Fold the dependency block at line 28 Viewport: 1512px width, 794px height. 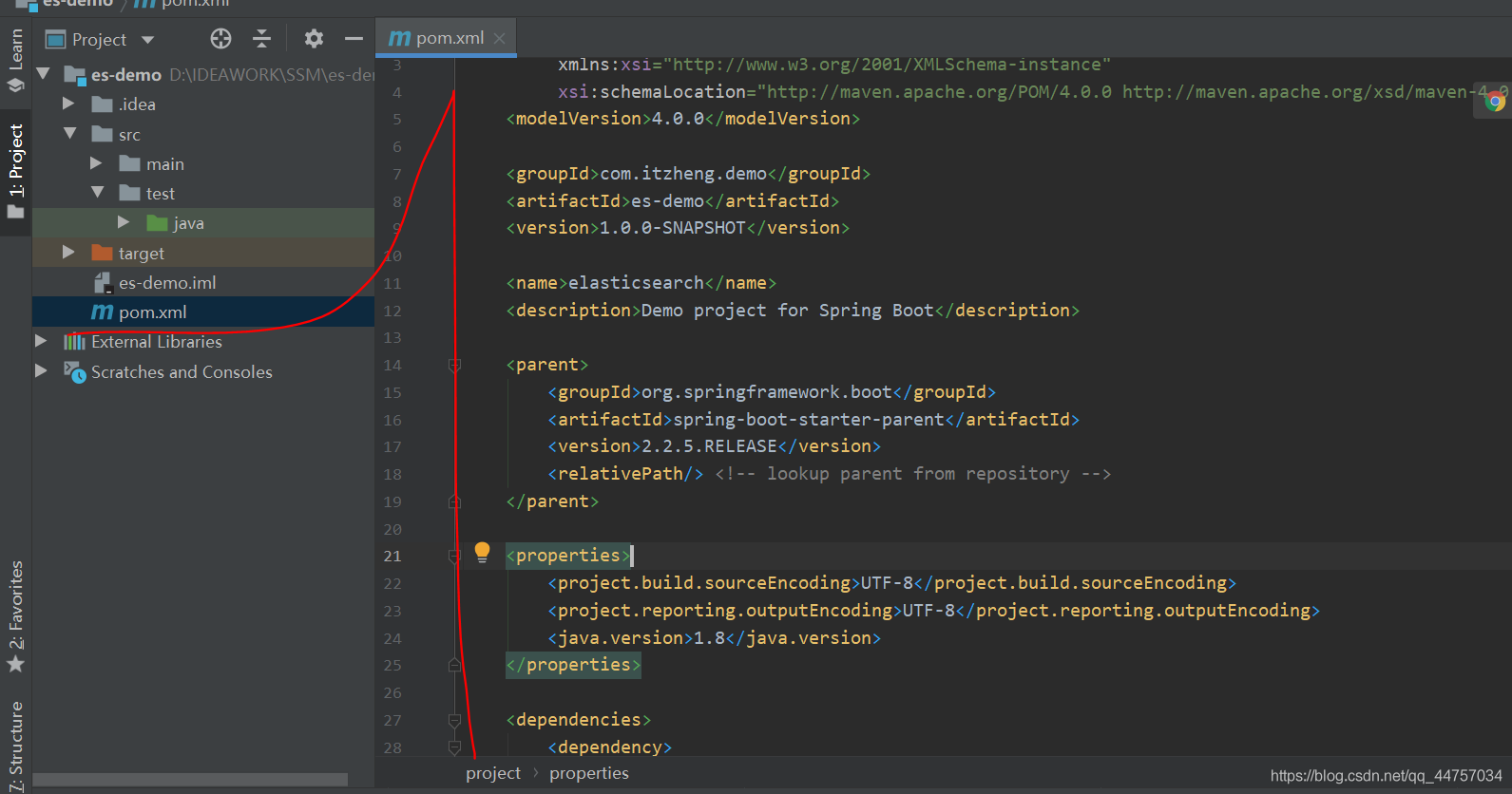[x=454, y=747]
